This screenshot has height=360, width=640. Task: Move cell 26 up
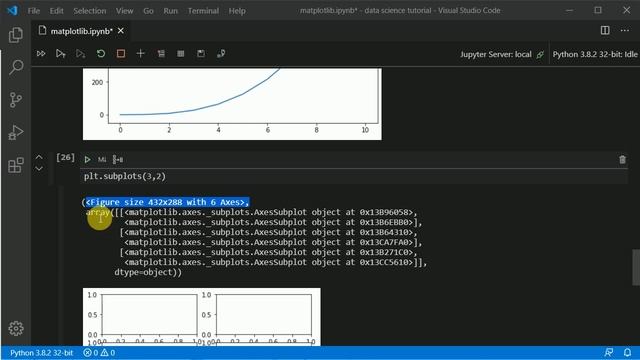pyautogui.click(x=39, y=157)
